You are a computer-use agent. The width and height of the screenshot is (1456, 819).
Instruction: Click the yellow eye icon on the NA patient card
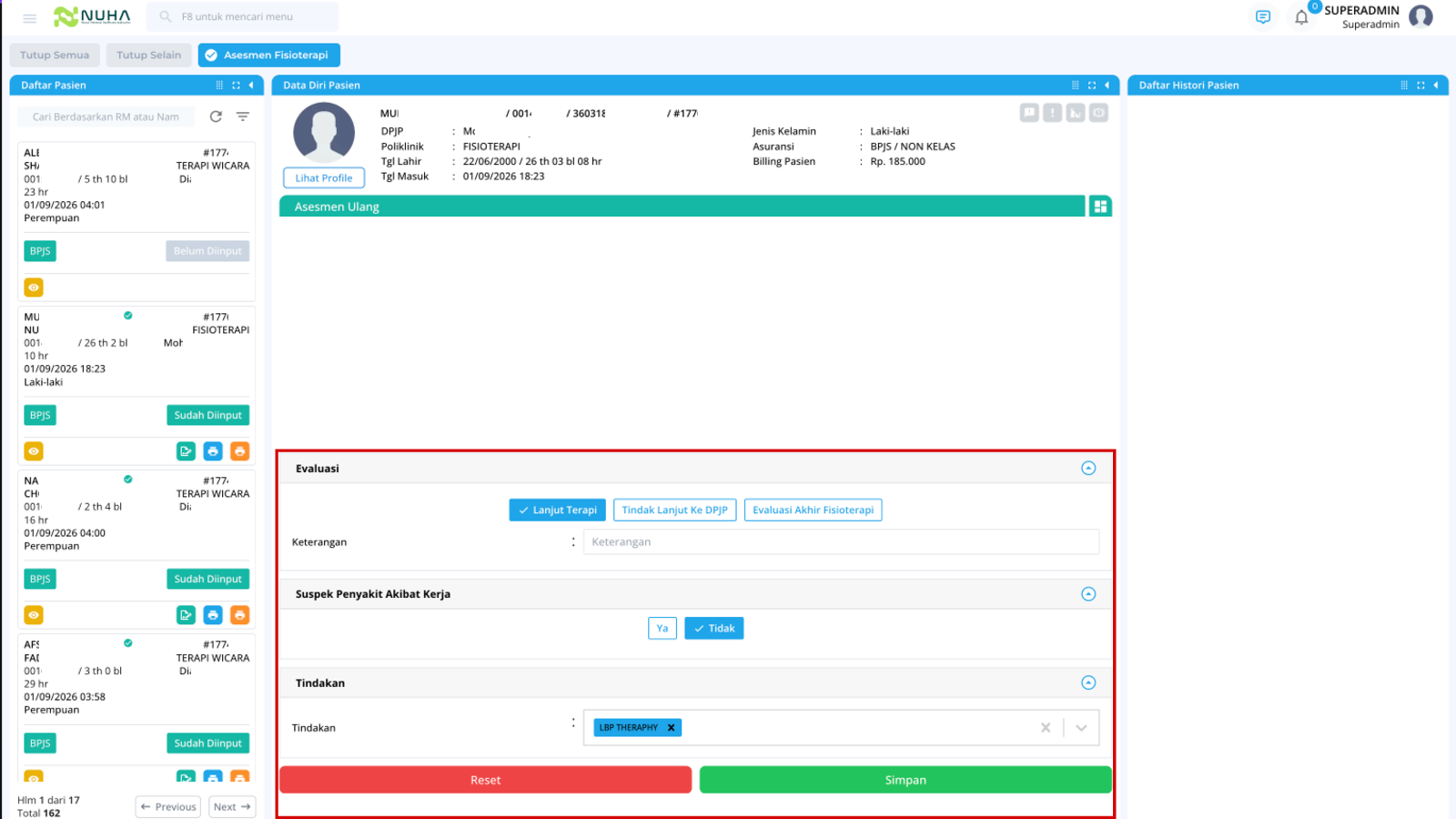tap(34, 615)
